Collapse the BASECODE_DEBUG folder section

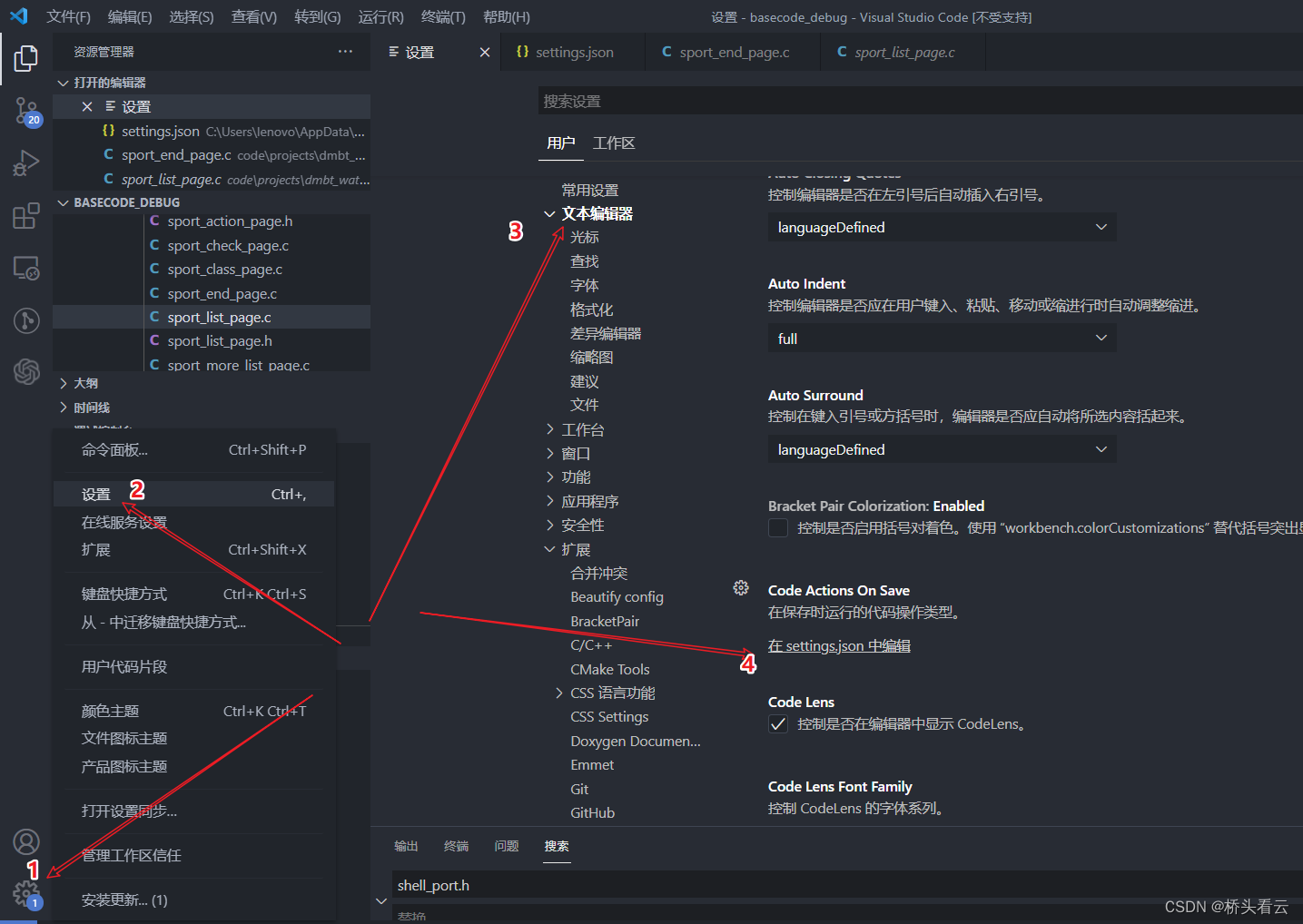click(x=64, y=202)
